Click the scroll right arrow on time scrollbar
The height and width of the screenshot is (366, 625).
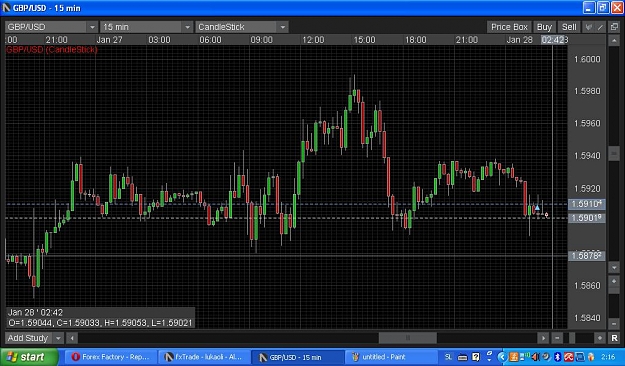pyautogui.click(x=543, y=338)
